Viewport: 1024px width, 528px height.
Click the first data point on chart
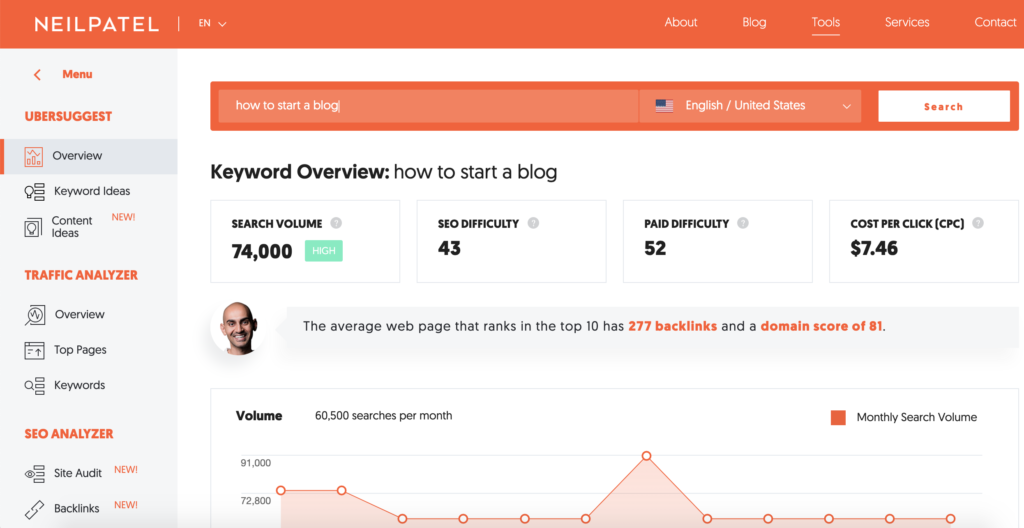click(281, 490)
